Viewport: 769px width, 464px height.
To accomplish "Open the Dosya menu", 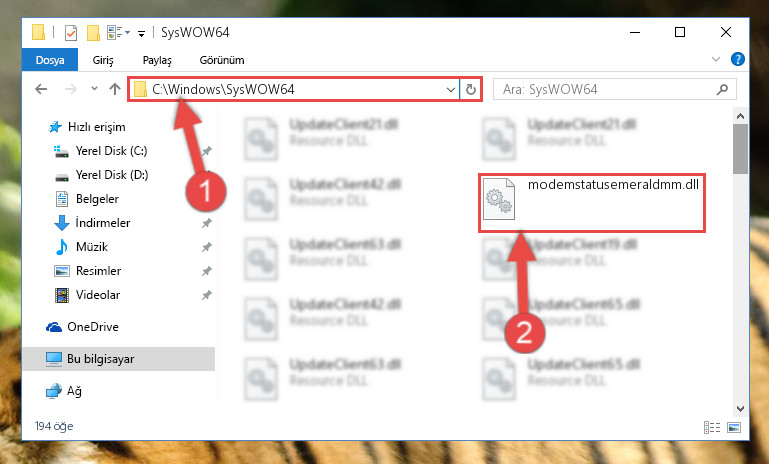I will point(50,60).
